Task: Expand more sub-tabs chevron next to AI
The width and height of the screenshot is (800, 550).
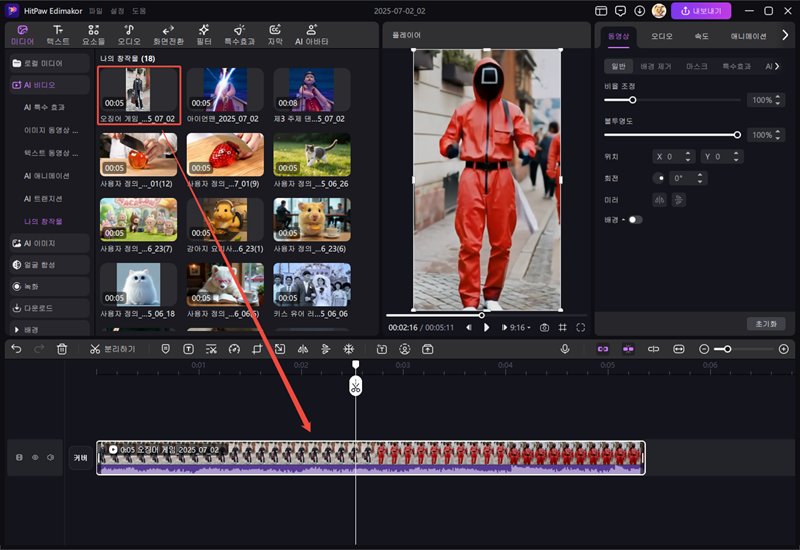Action: 777,66
